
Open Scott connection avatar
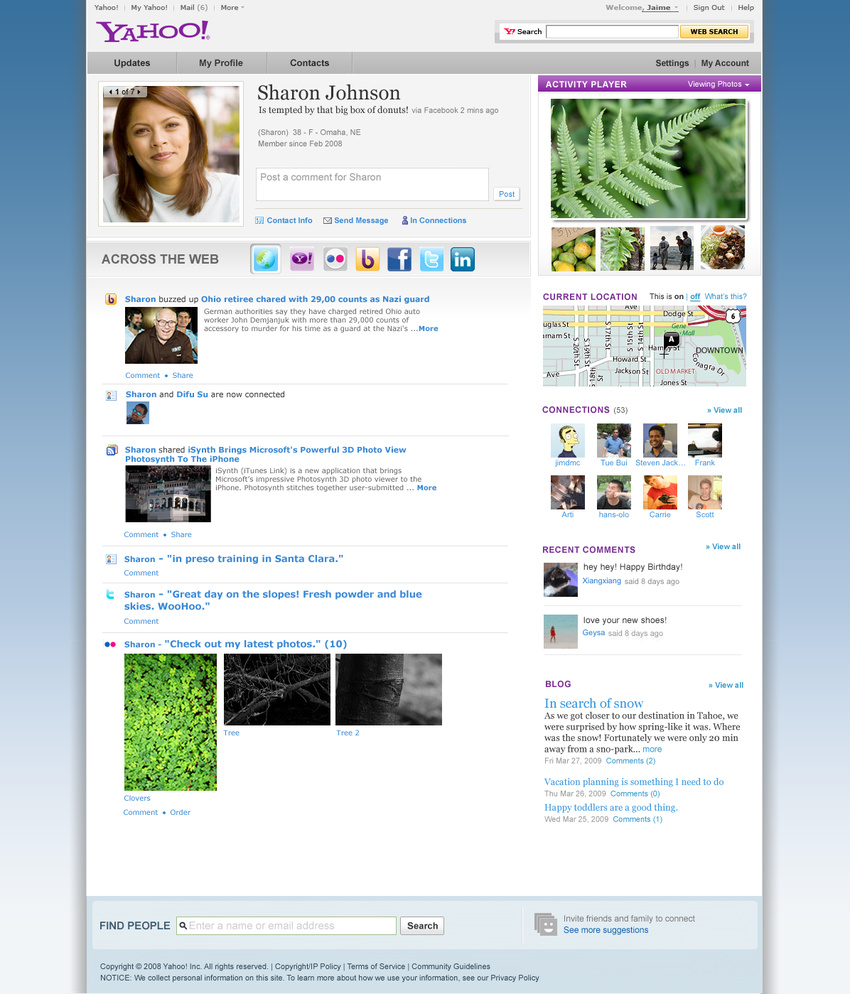coord(705,493)
